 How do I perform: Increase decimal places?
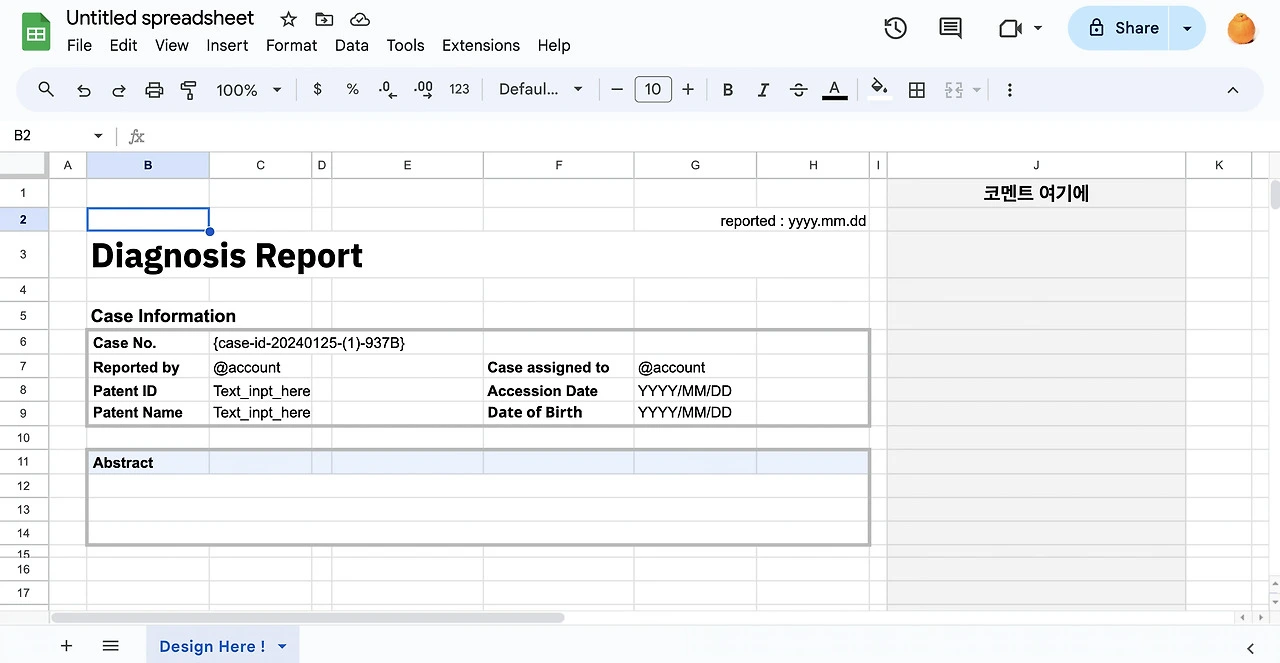click(423, 90)
